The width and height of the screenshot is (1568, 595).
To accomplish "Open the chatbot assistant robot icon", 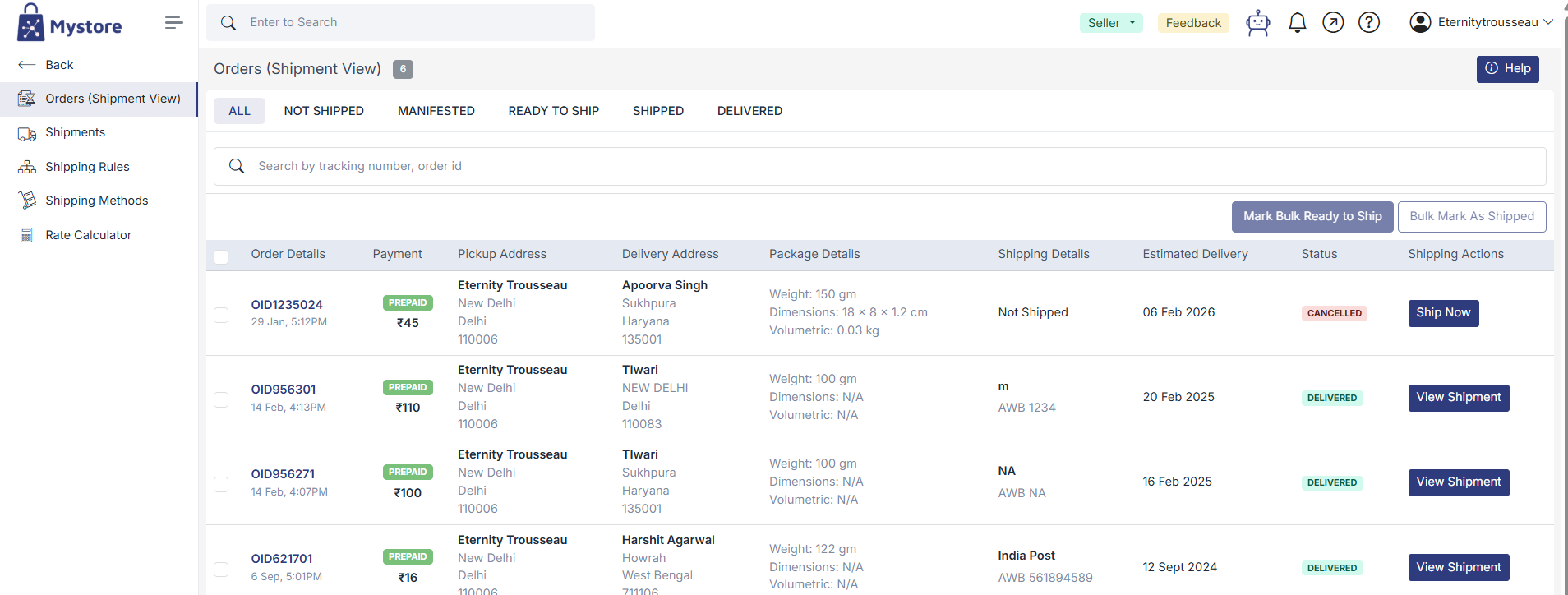I will point(1257,23).
